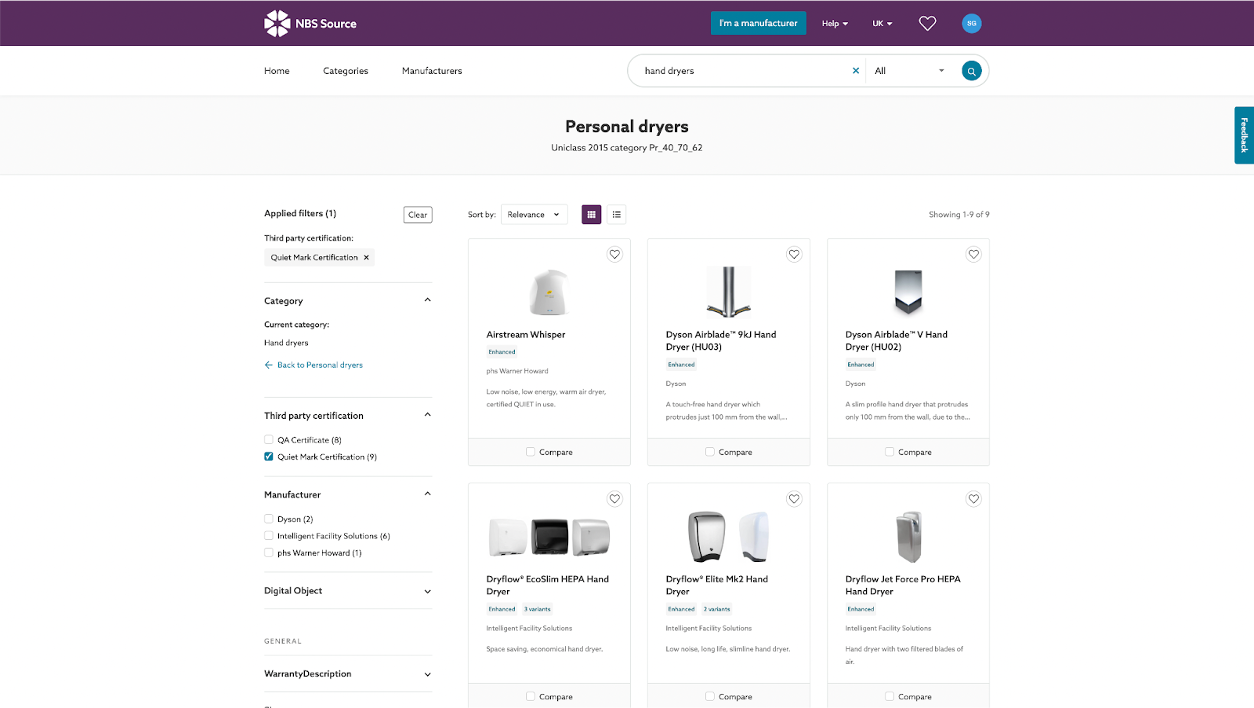1254x708 pixels.
Task: Click the search magnifier button
Action: pos(971,71)
